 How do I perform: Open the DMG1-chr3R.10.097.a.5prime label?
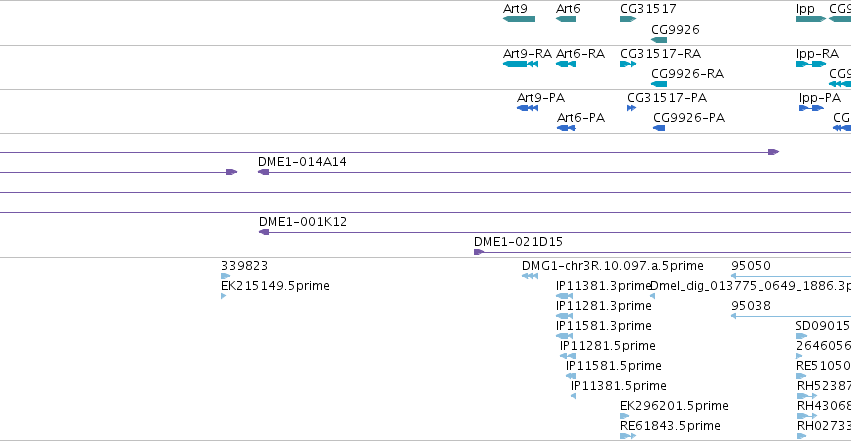(613, 266)
